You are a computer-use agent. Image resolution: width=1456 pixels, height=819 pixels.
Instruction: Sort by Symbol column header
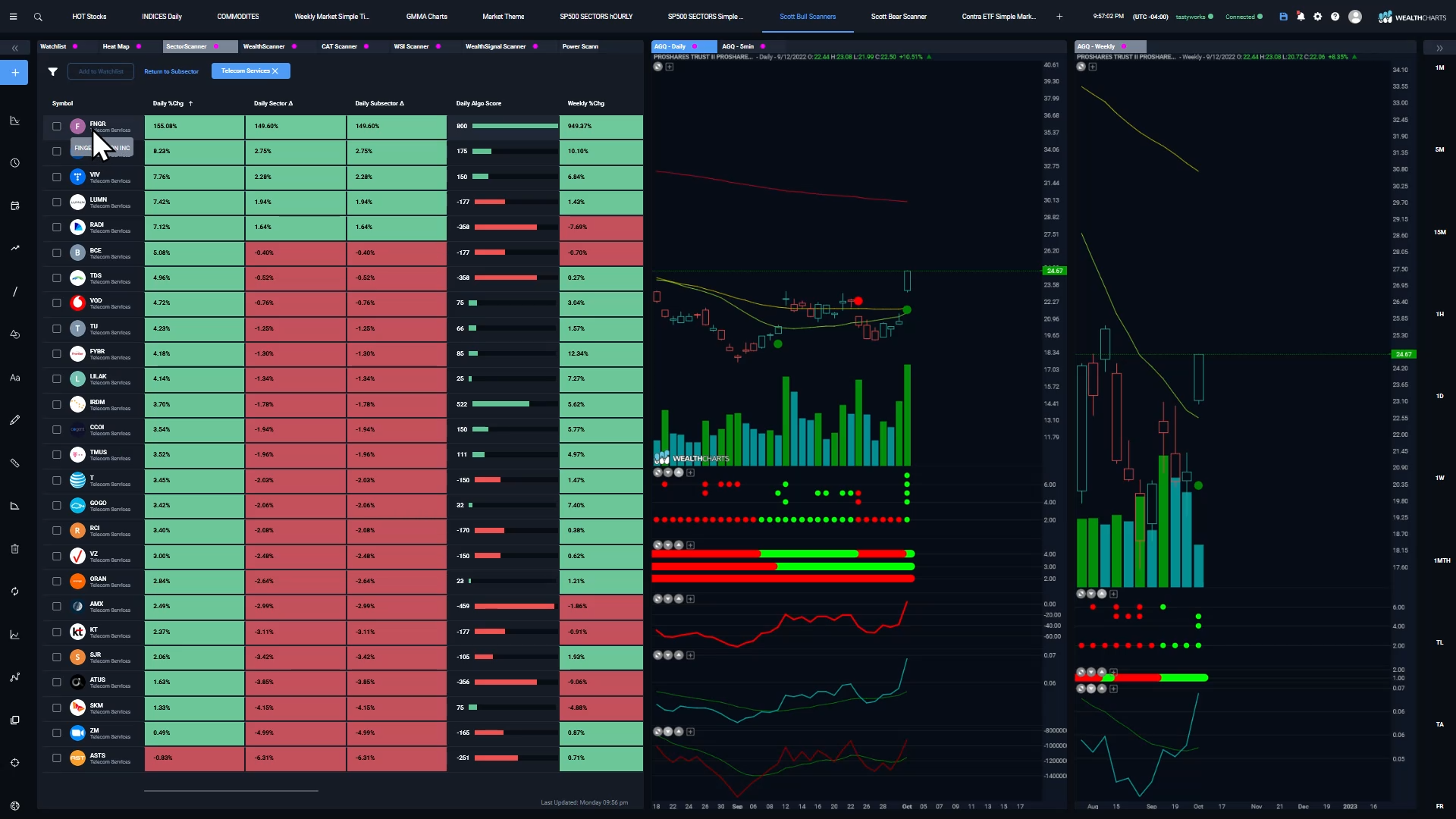62,103
